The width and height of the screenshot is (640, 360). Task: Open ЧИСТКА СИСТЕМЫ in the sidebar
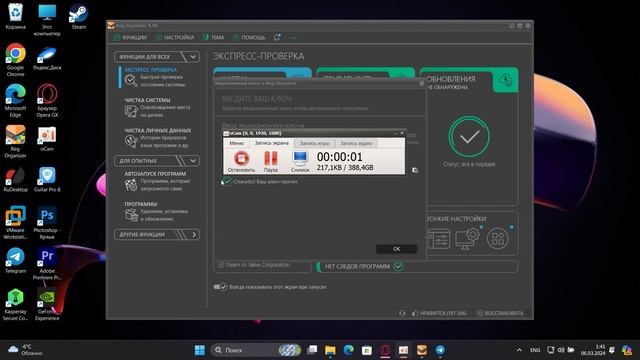point(157,108)
